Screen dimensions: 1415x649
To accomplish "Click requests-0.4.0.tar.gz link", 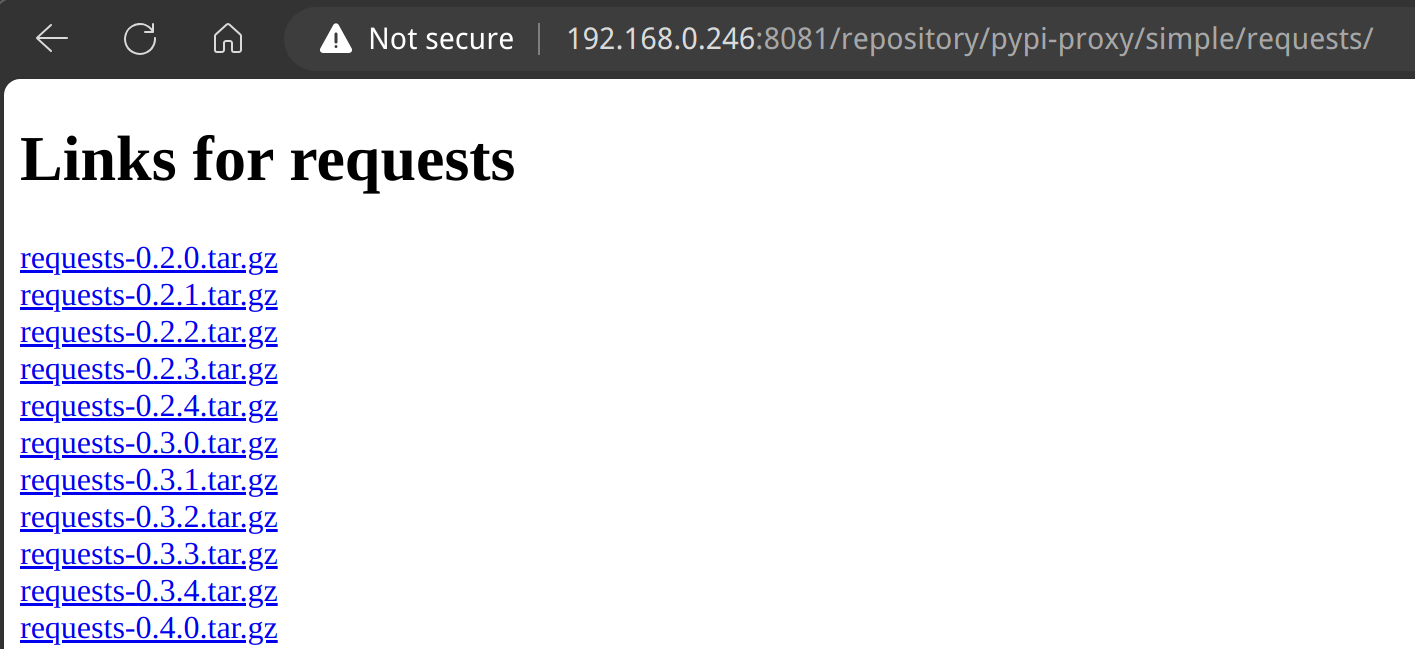I will pyautogui.click(x=149, y=629).
